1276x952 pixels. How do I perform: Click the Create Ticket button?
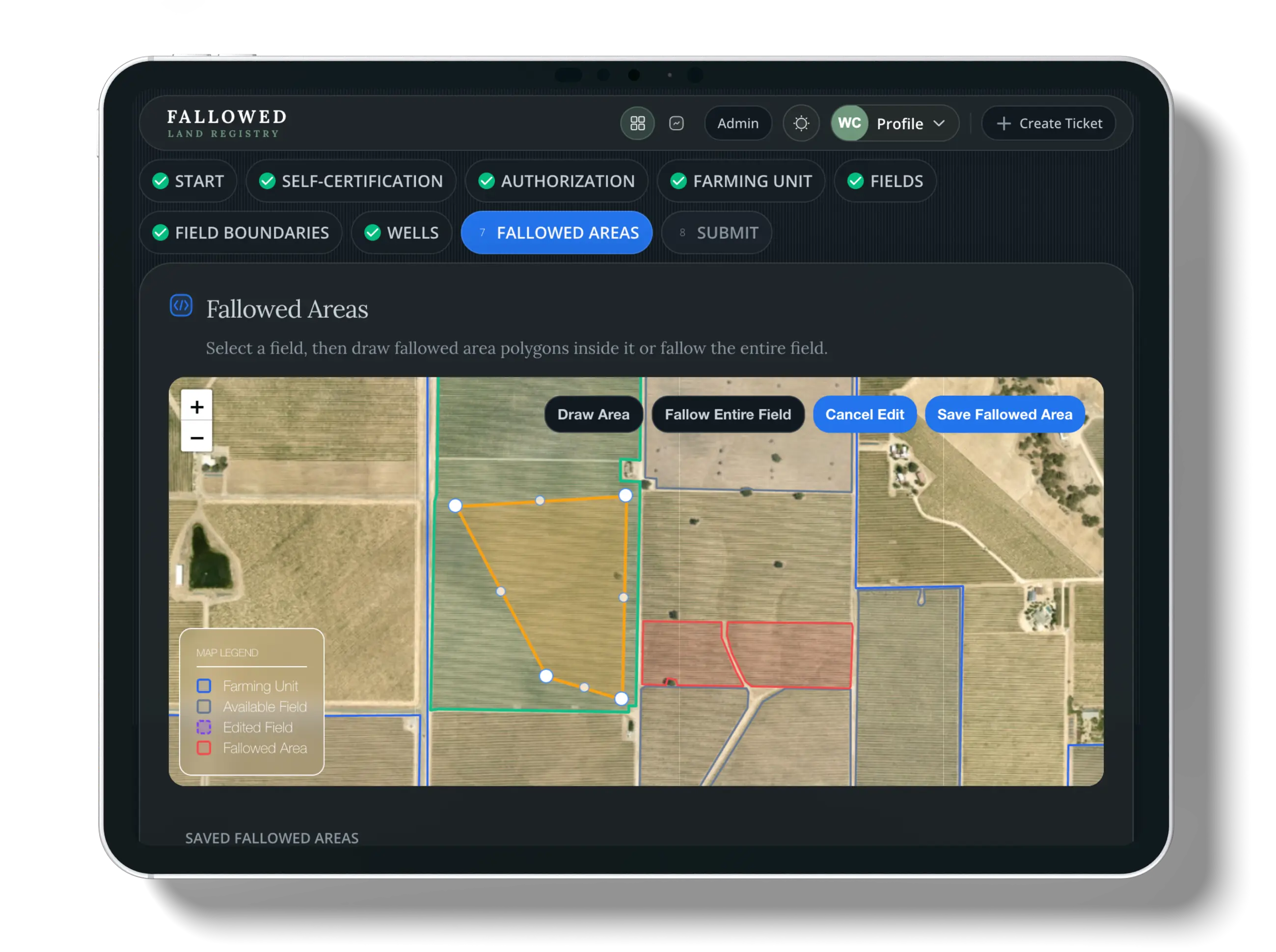[x=1049, y=123]
